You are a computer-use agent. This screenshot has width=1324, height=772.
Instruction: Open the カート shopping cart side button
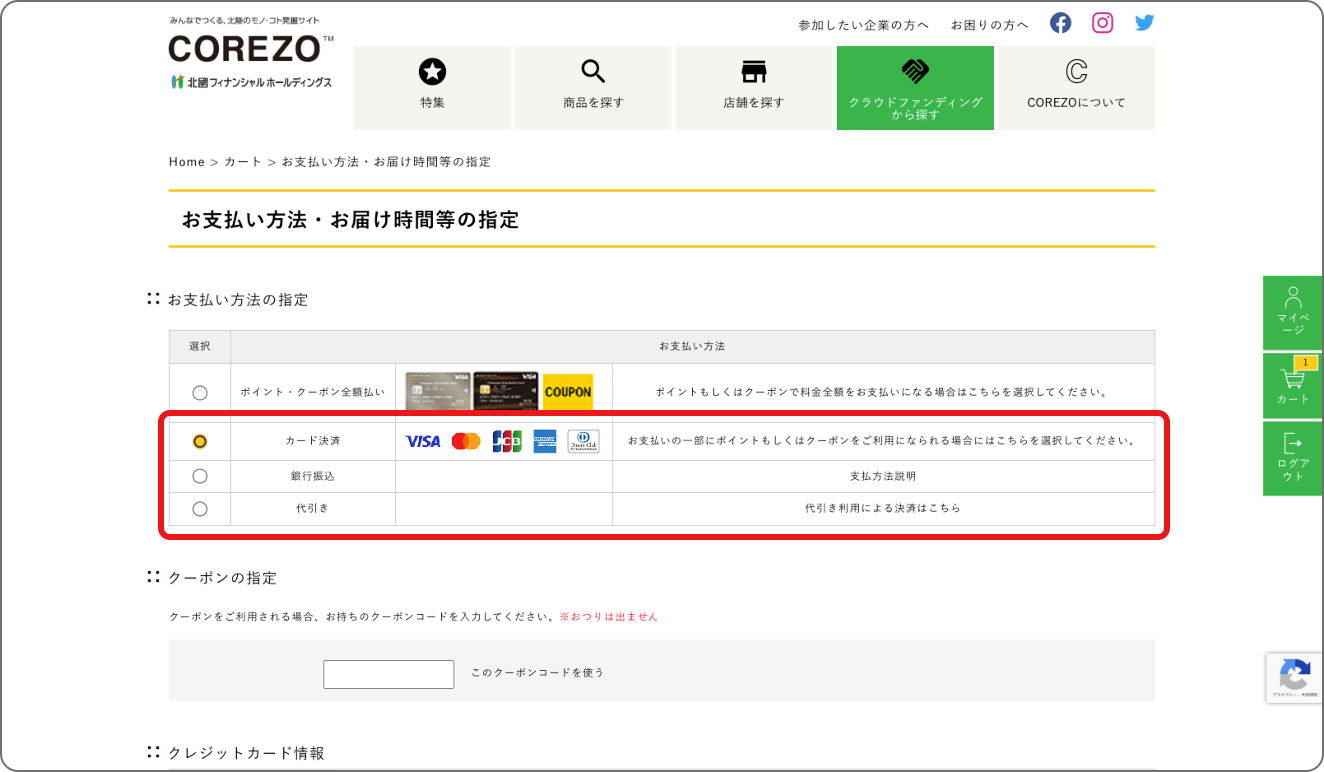pos(1293,384)
